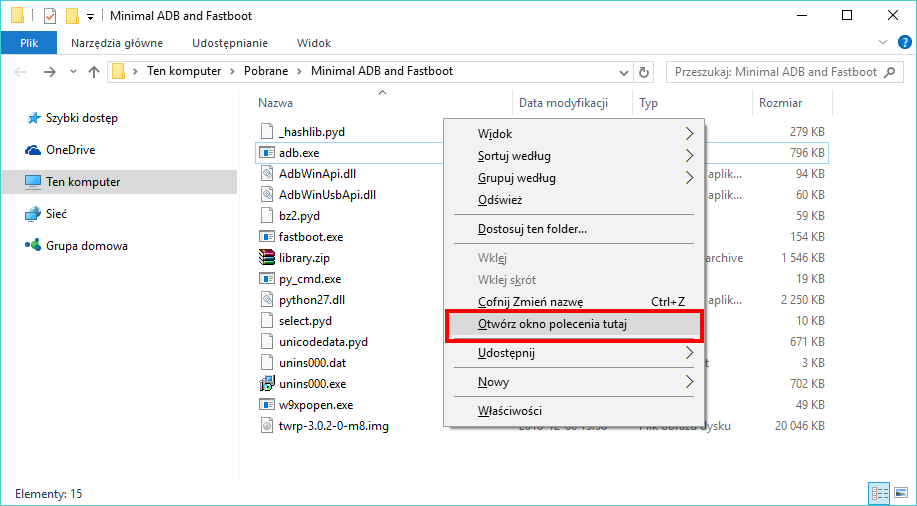Click the Properties quick access toolbar icon

click(x=50, y=16)
